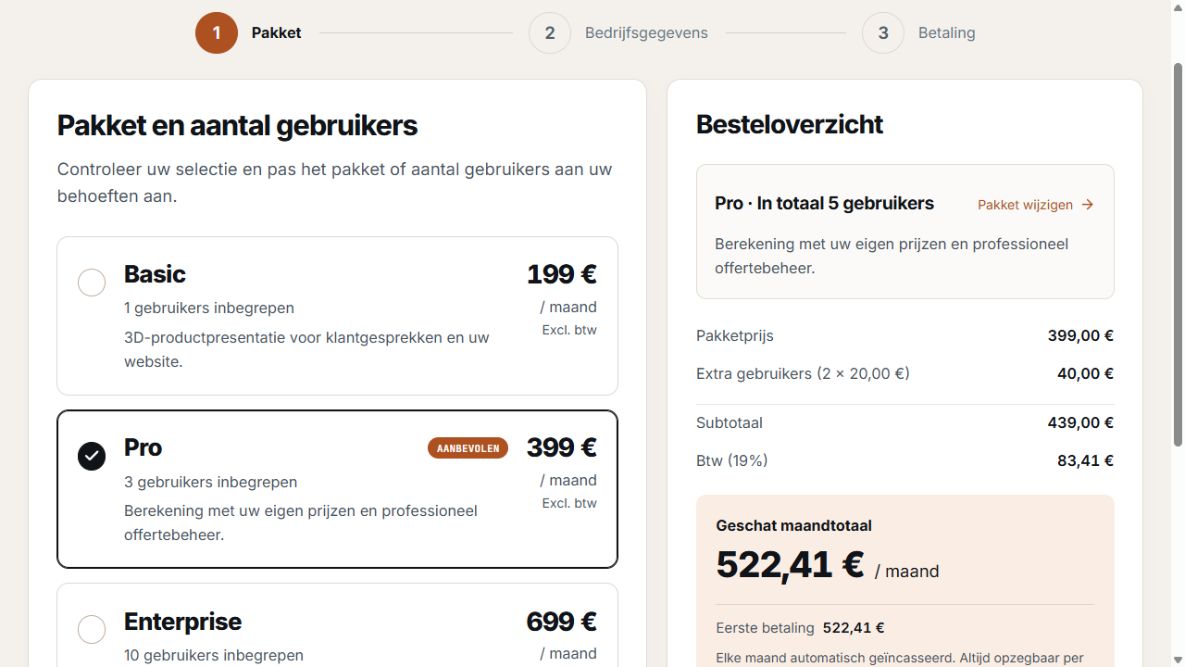Click the large '522,41 €' monthly total

coord(790,564)
